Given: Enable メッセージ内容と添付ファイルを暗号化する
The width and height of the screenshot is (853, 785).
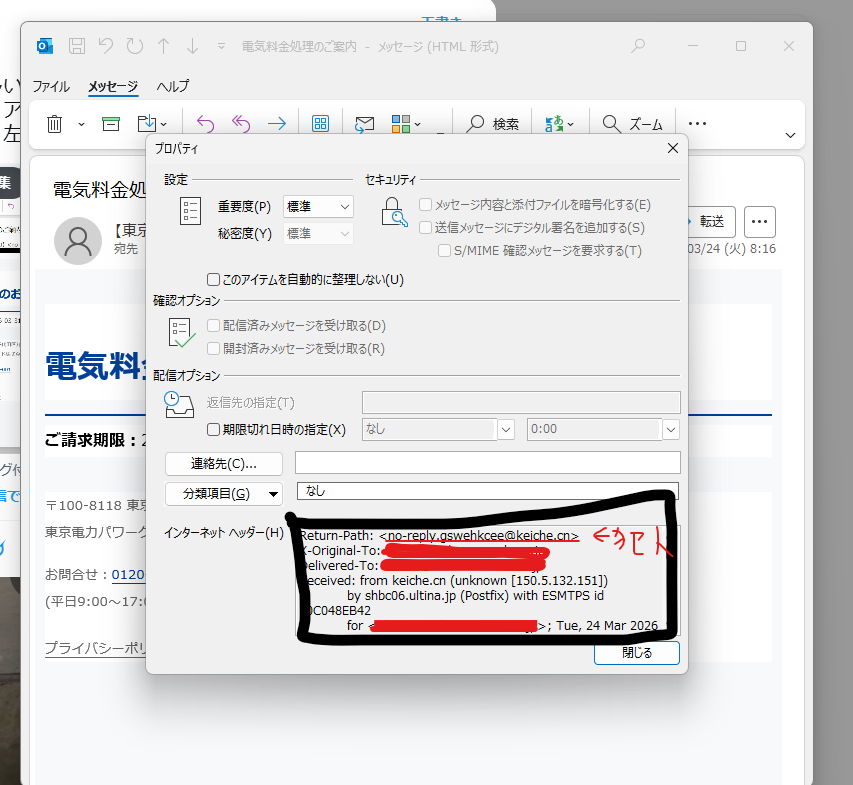Looking at the screenshot, I should click(427, 203).
